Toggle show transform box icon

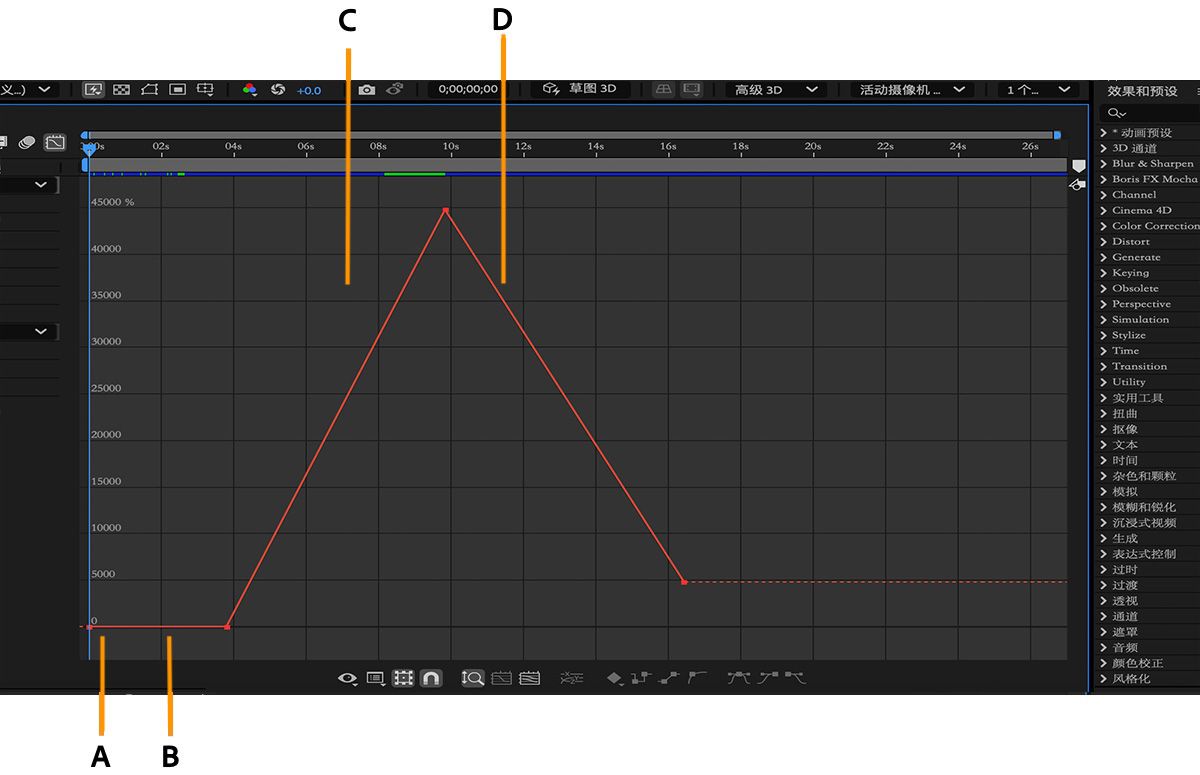coord(403,678)
